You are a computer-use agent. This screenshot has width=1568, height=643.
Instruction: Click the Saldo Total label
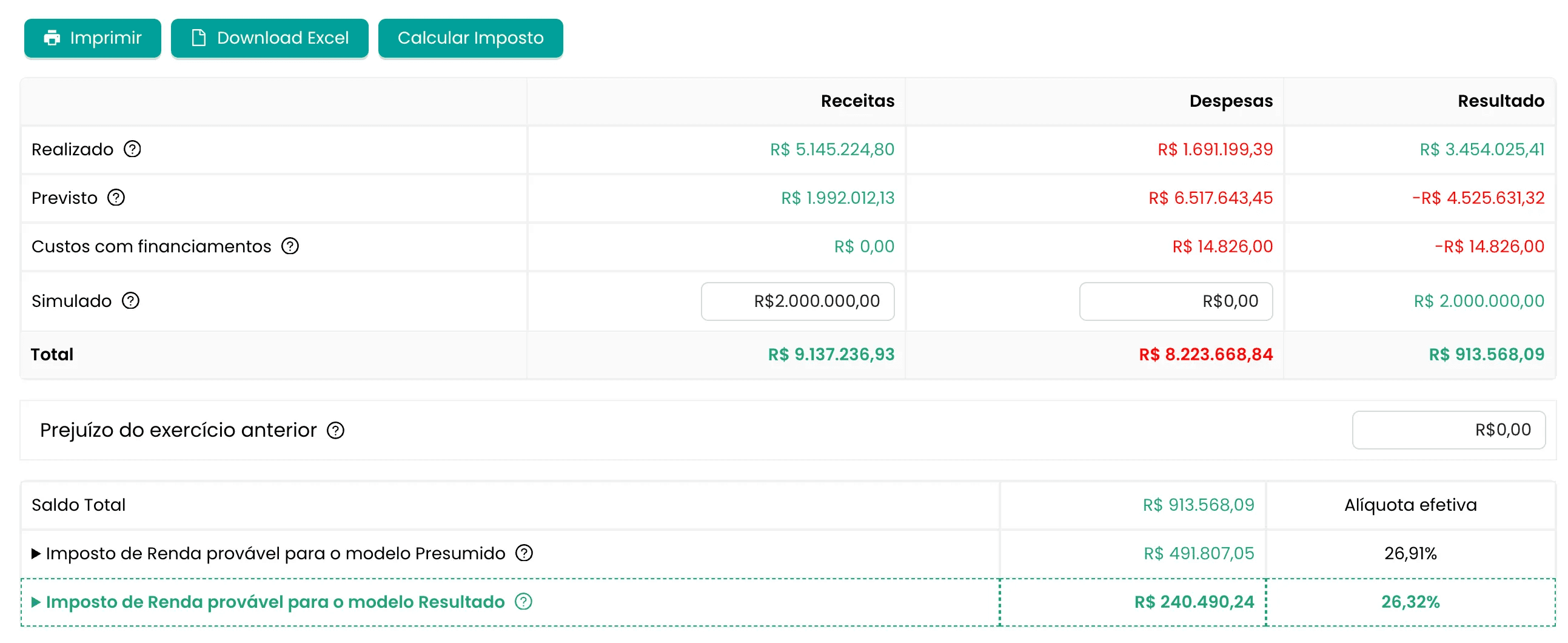[x=79, y=505]
